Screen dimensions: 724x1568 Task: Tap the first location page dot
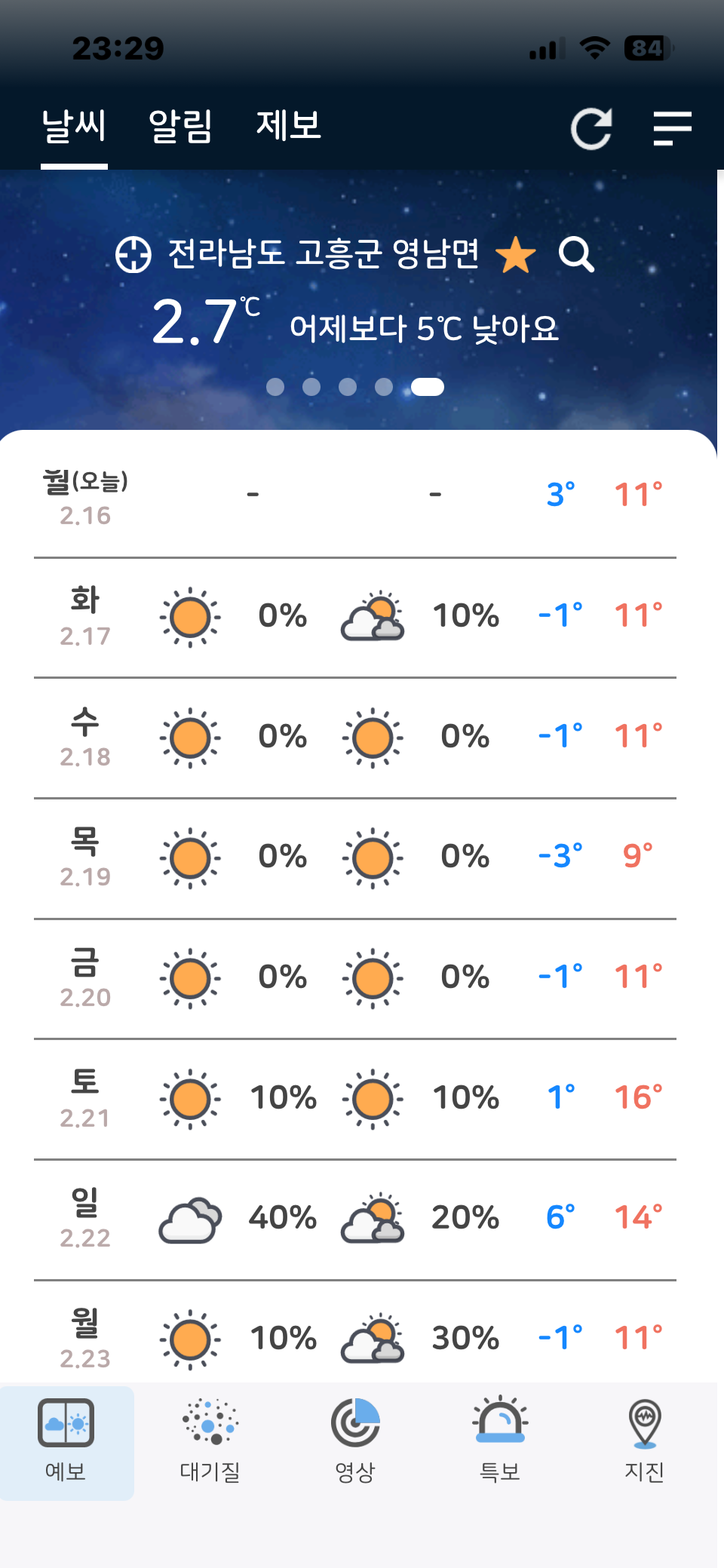click(275, 387)
